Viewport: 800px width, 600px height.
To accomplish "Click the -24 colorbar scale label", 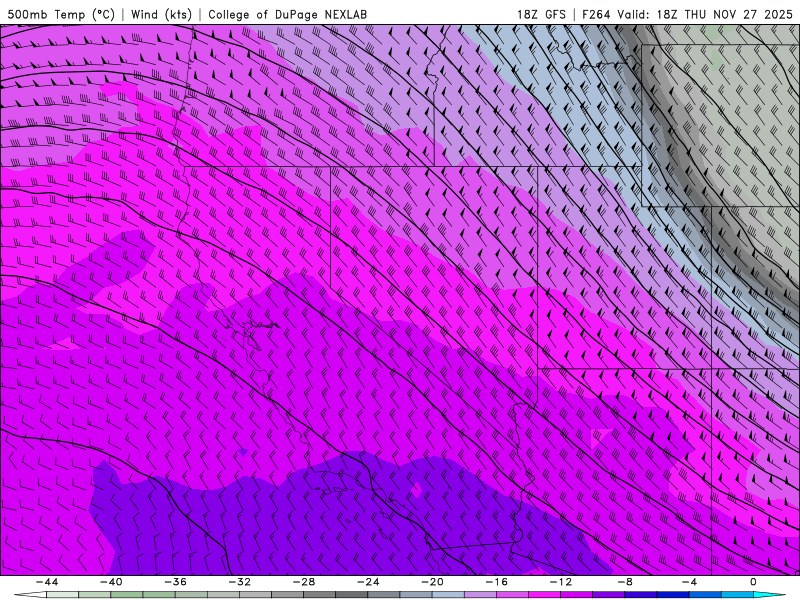I will 368,582.
